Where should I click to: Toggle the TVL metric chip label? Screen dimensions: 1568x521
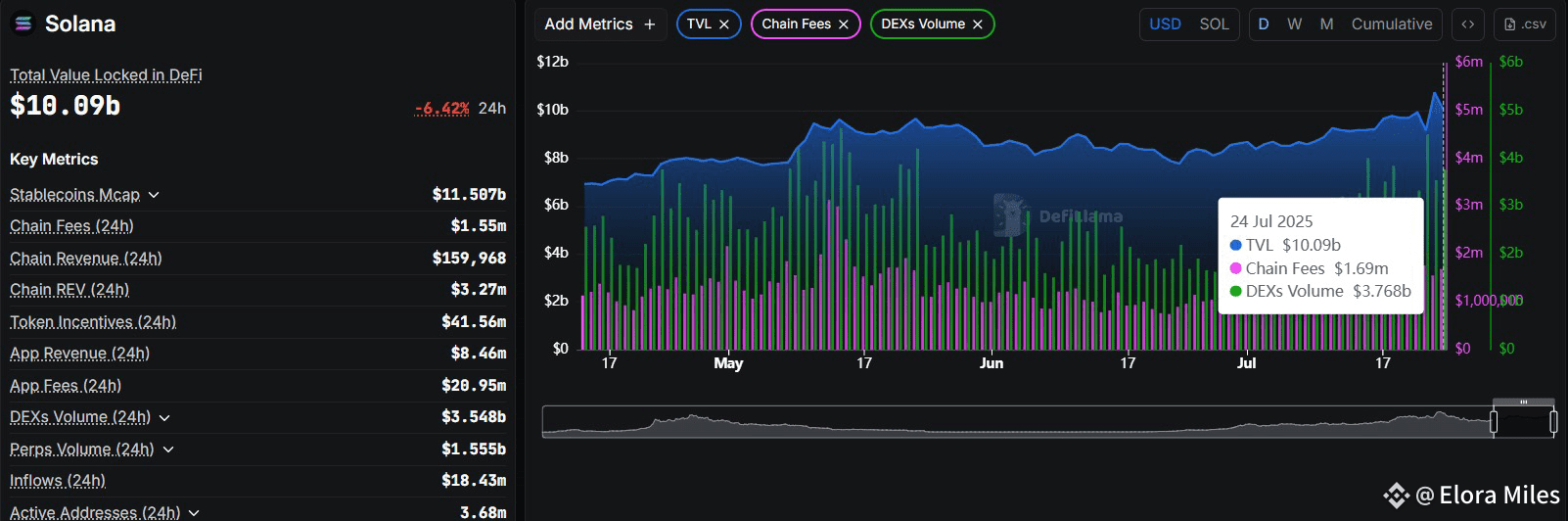pyautogui.click(x=699, y=24)
